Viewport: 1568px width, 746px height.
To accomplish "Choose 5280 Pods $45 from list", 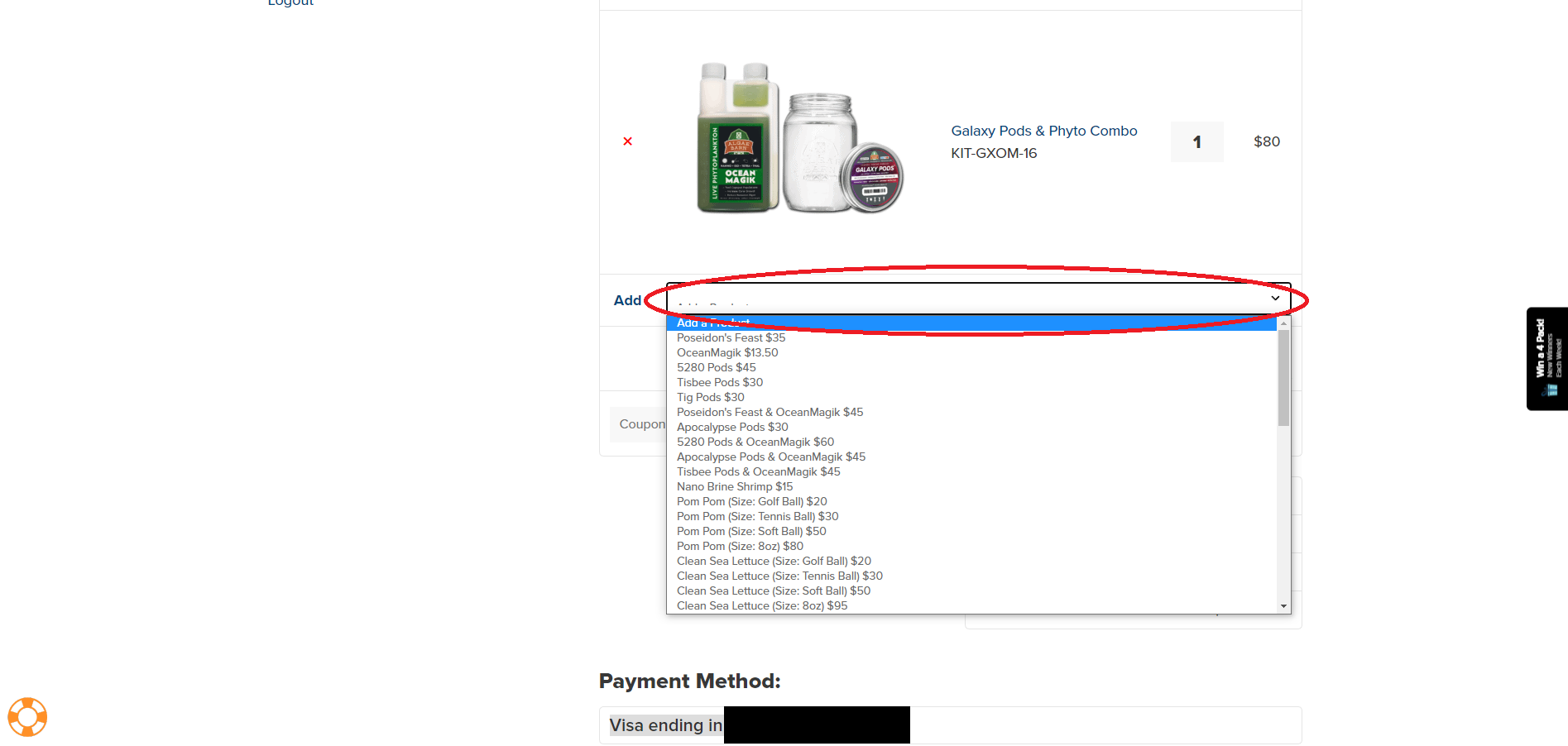I will (716, 367).
